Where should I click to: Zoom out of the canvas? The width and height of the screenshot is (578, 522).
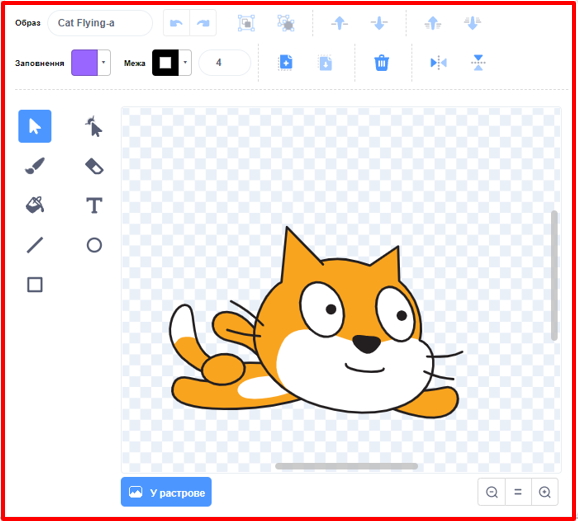[x=492, y=492]
